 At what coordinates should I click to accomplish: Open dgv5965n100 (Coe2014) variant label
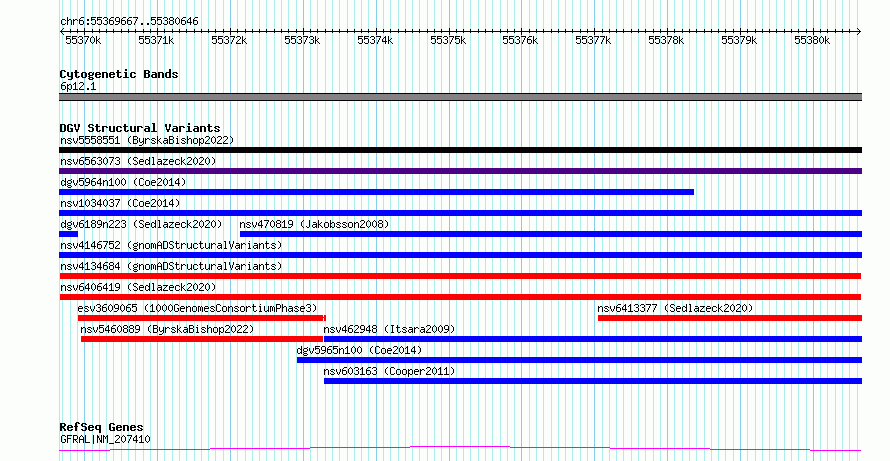tap(359, 350)
